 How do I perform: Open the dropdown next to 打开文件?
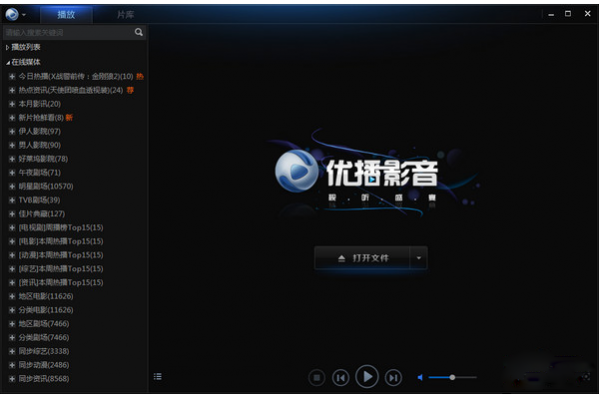click(419, 258)
